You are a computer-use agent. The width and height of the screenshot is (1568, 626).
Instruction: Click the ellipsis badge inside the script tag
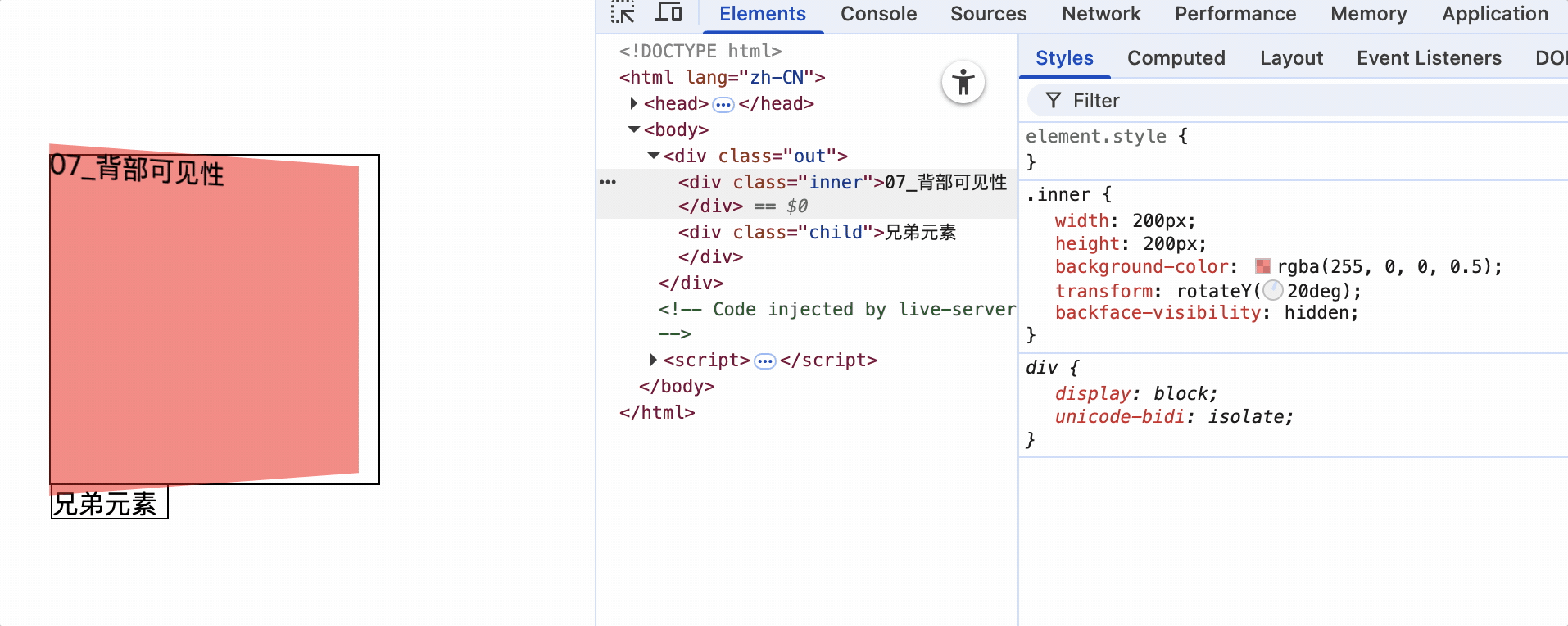[764, 361]
